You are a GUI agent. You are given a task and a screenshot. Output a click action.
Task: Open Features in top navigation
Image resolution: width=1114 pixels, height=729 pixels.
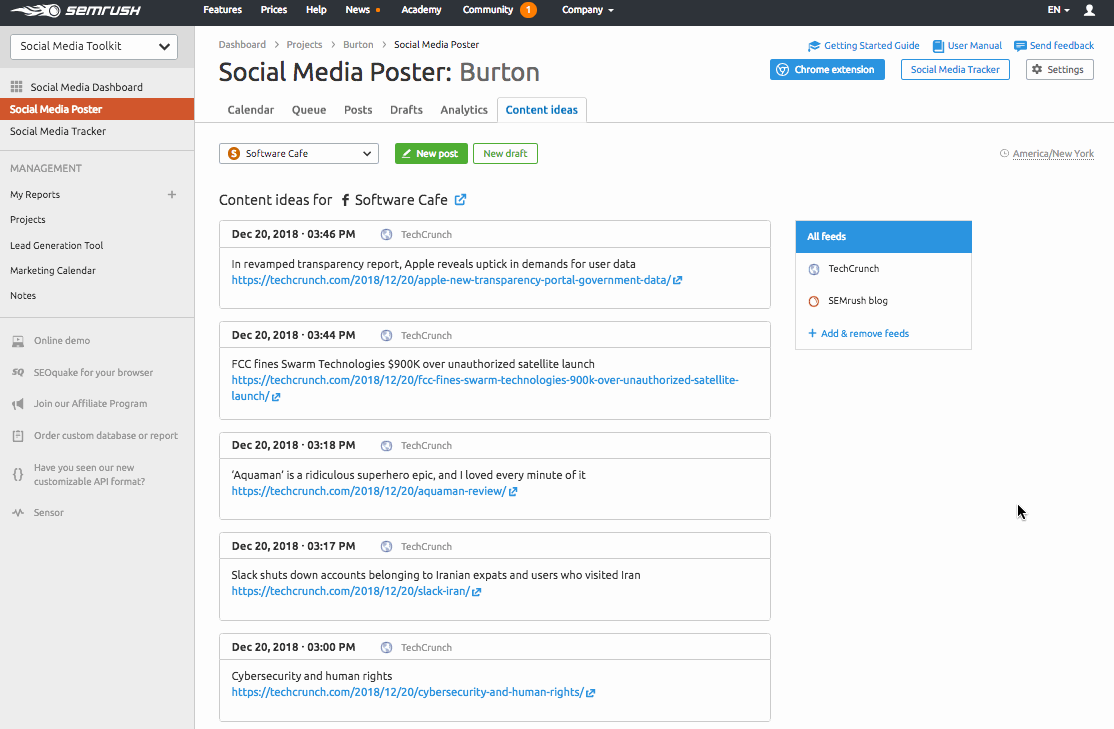point(222,10)
